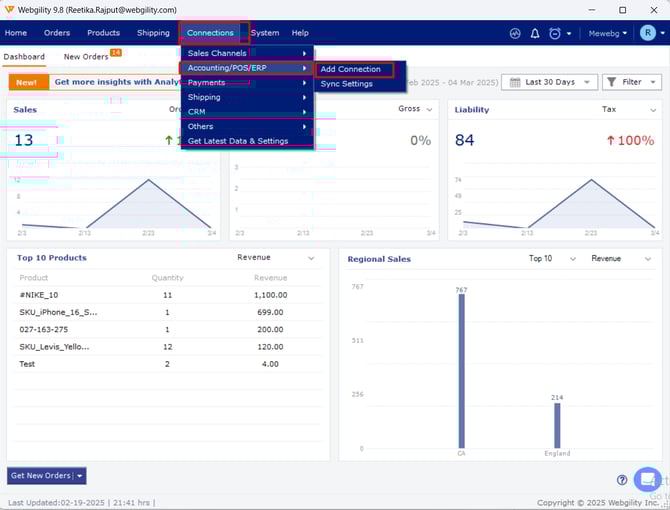
Task: Switch to the New Orders tab
Action: tap(86, 57)
